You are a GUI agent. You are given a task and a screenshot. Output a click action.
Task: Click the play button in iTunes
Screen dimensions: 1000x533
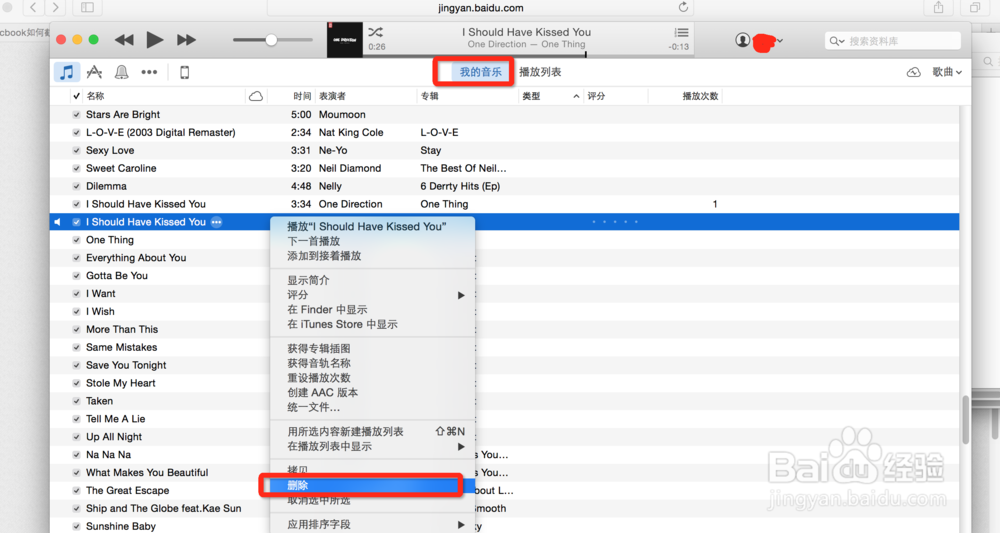pyautogui.click(x=154, y=40)
